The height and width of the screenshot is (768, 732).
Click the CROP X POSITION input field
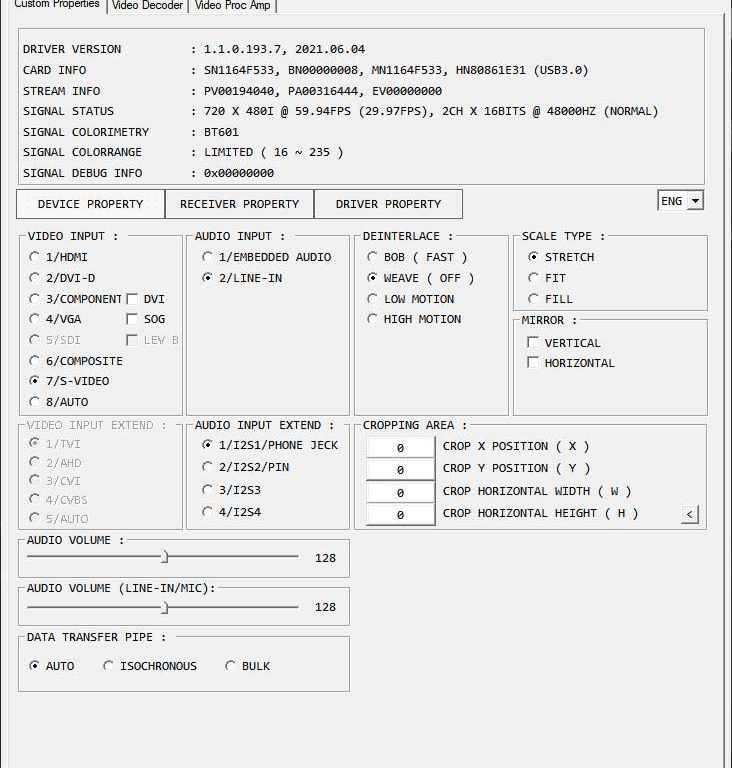(x=400, y=448)
